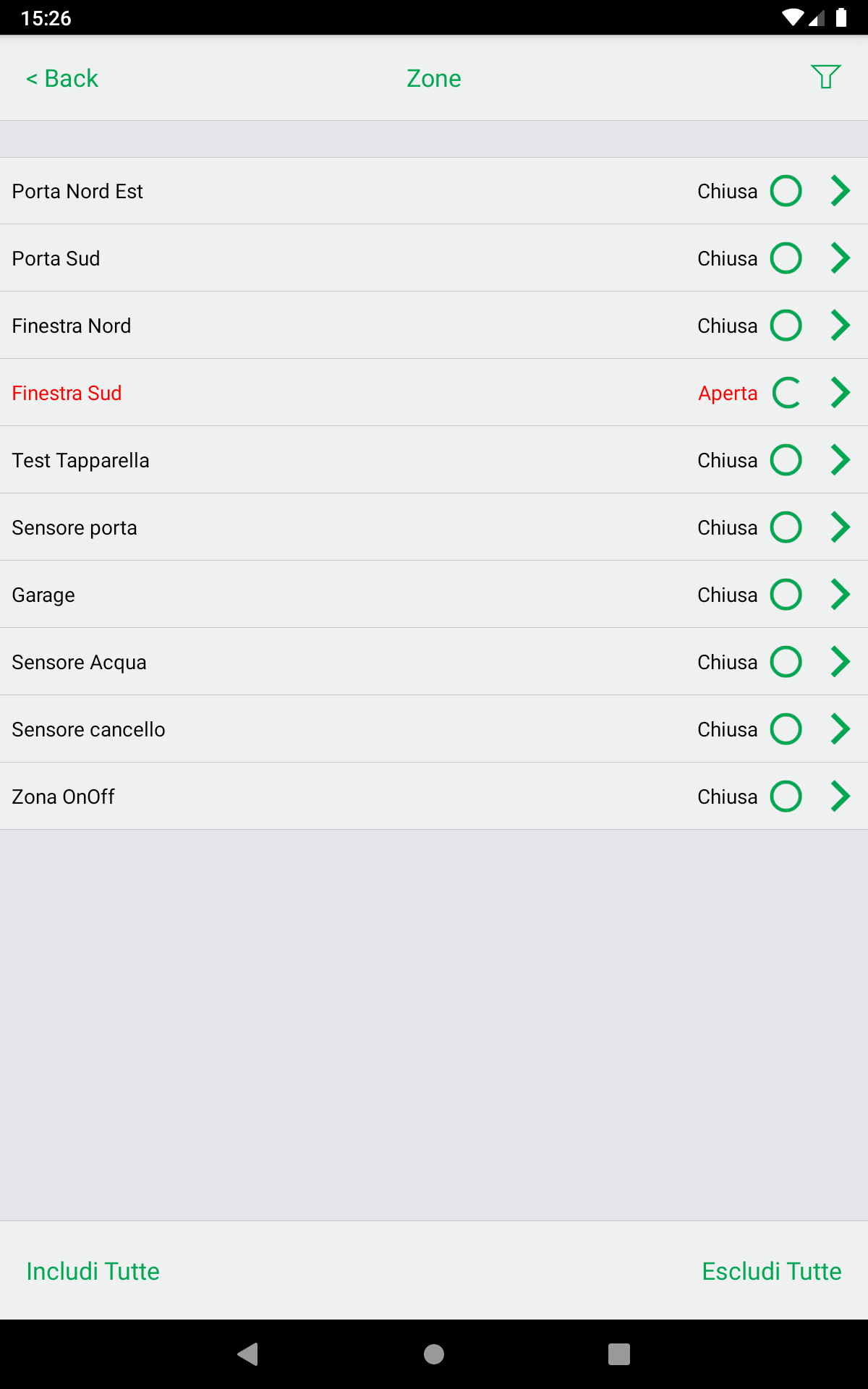Tap Includi Tutte button
Image resolution: width=868 pixels, height=1389 pixels.
click(x=93, y=1271)
